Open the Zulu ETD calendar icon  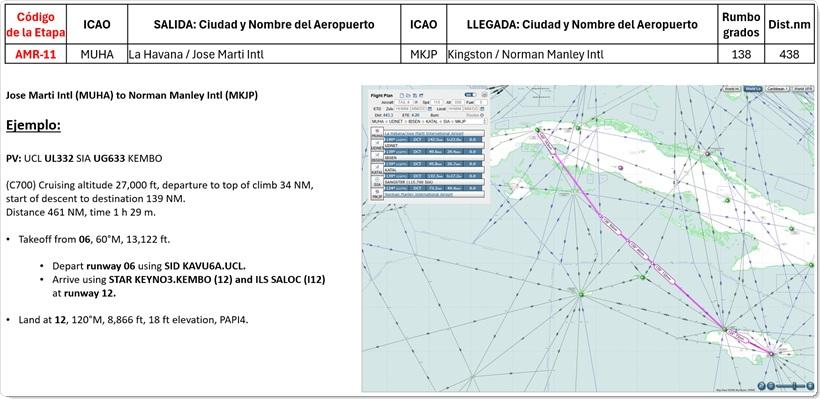click(x=430, y=109)
